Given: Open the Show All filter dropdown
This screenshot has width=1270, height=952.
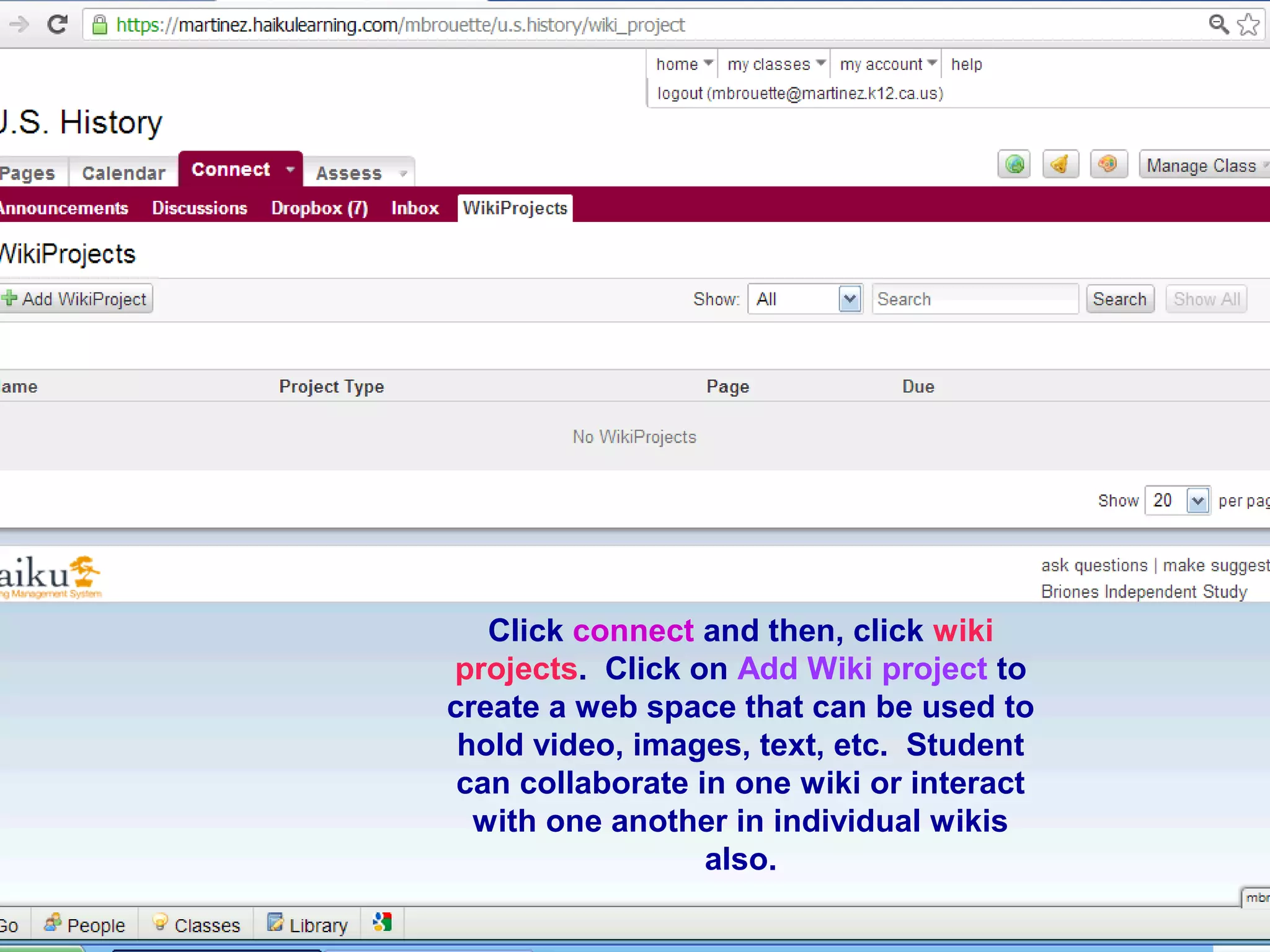Looking at the screenshot, I should [x=805, y=299].
